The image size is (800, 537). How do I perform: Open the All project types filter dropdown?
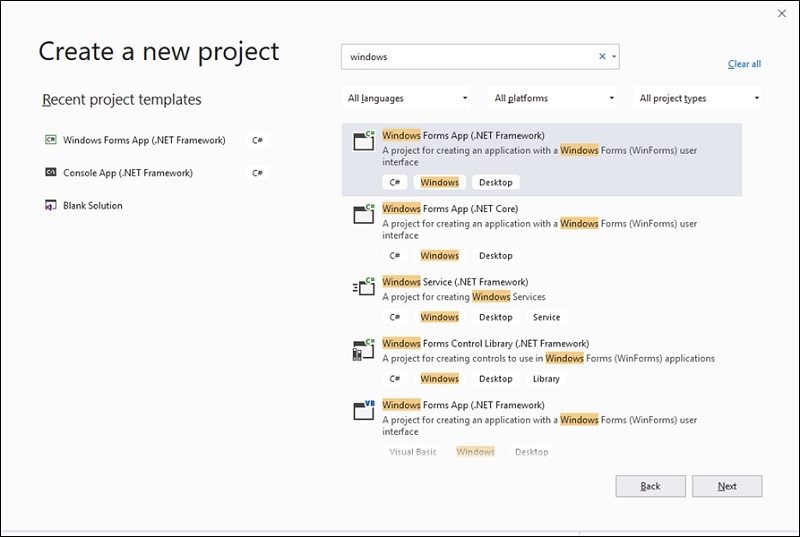click(x=697, y=98)
